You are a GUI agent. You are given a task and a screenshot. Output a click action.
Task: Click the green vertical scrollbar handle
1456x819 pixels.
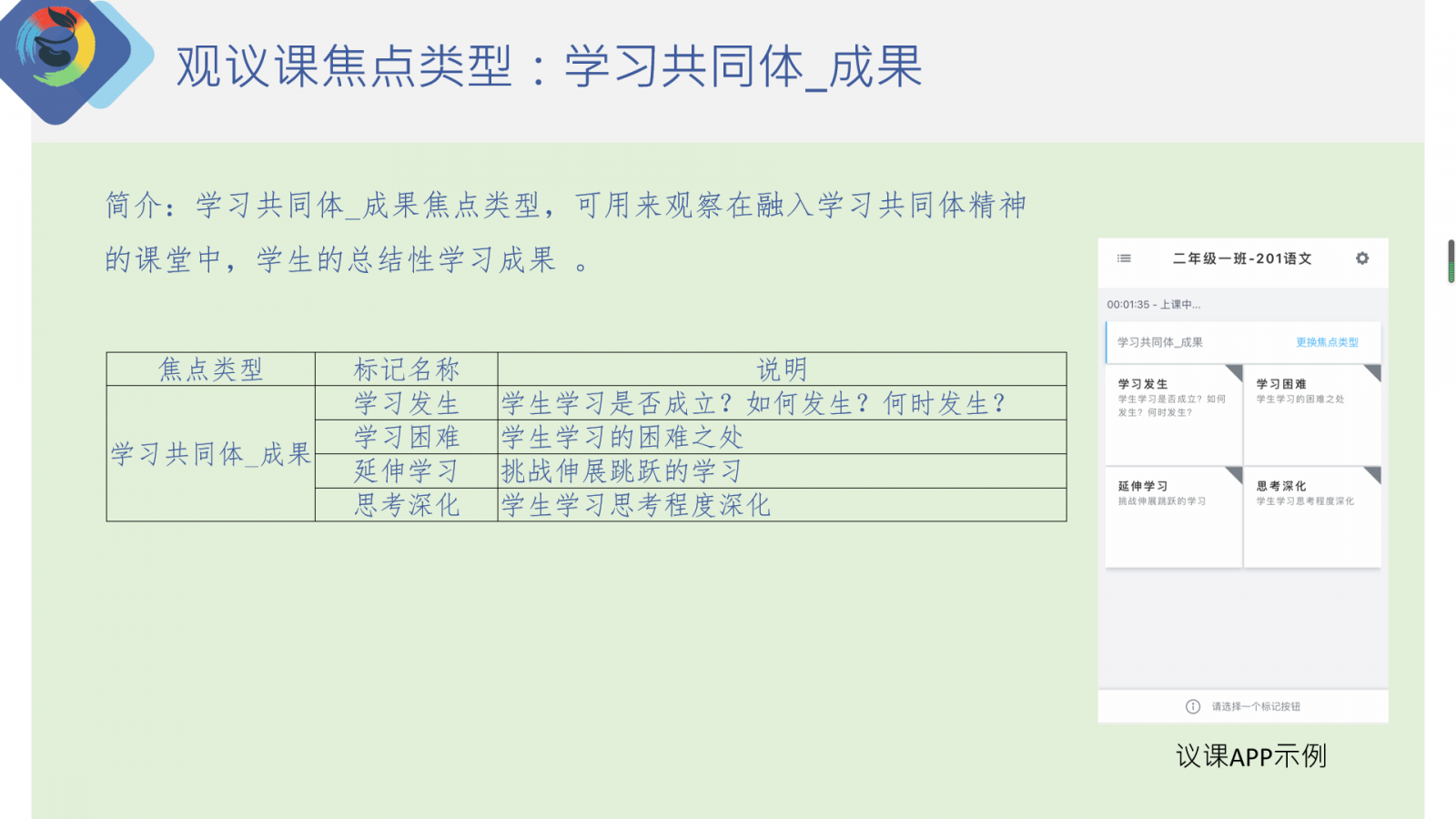pyautogui.click(x=1451, y=262)
